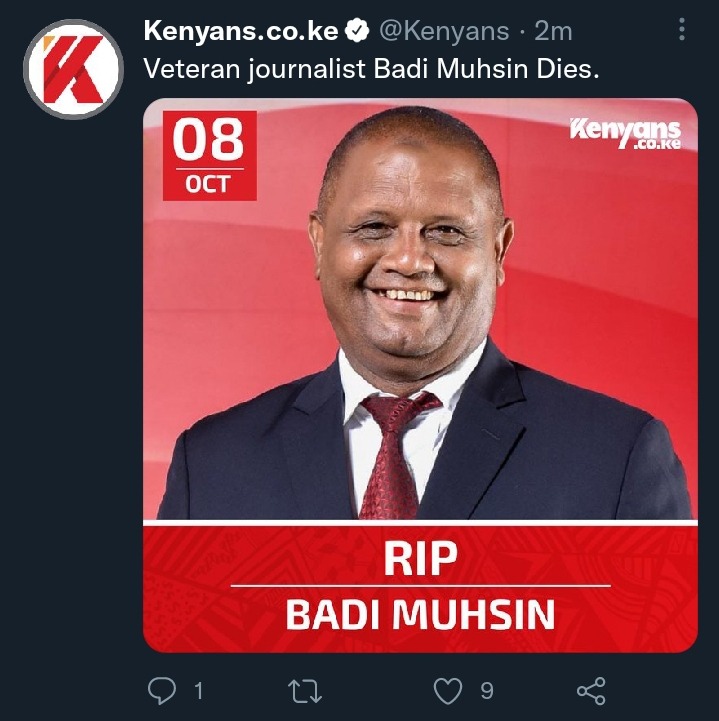Click the man's portrait in the photo
Image resolution: width=719 pixels, height=721 pixels.
[423, 313]
